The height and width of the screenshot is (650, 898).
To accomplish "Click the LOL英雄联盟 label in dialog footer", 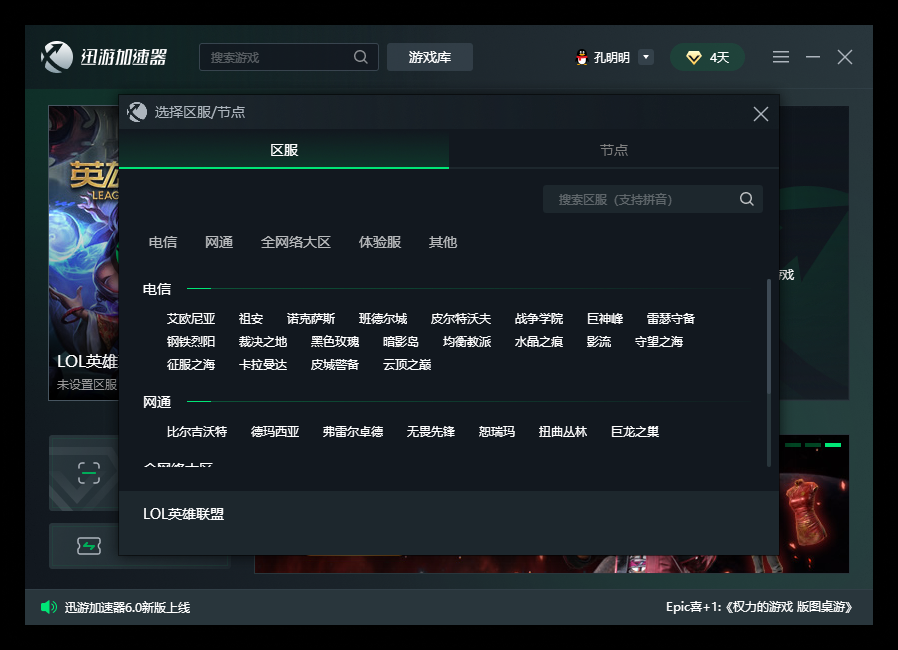I will (x=183, y=514).
